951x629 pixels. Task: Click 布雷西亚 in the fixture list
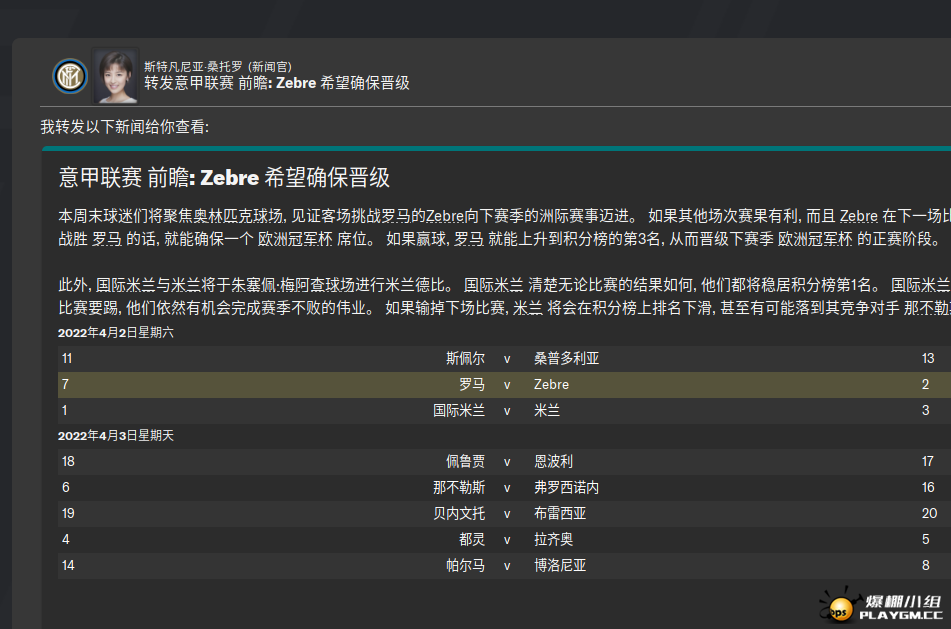click(x=560, y=514)
